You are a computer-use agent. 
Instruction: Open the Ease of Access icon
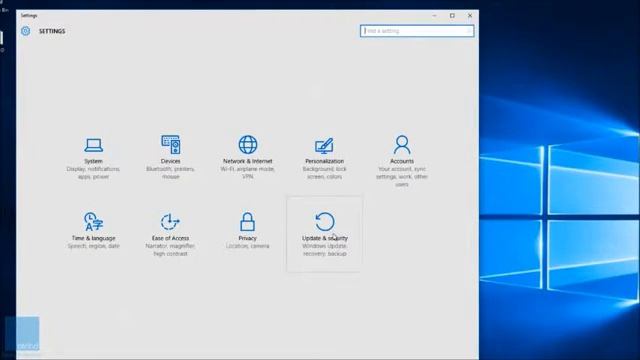(x=170, y=222)
